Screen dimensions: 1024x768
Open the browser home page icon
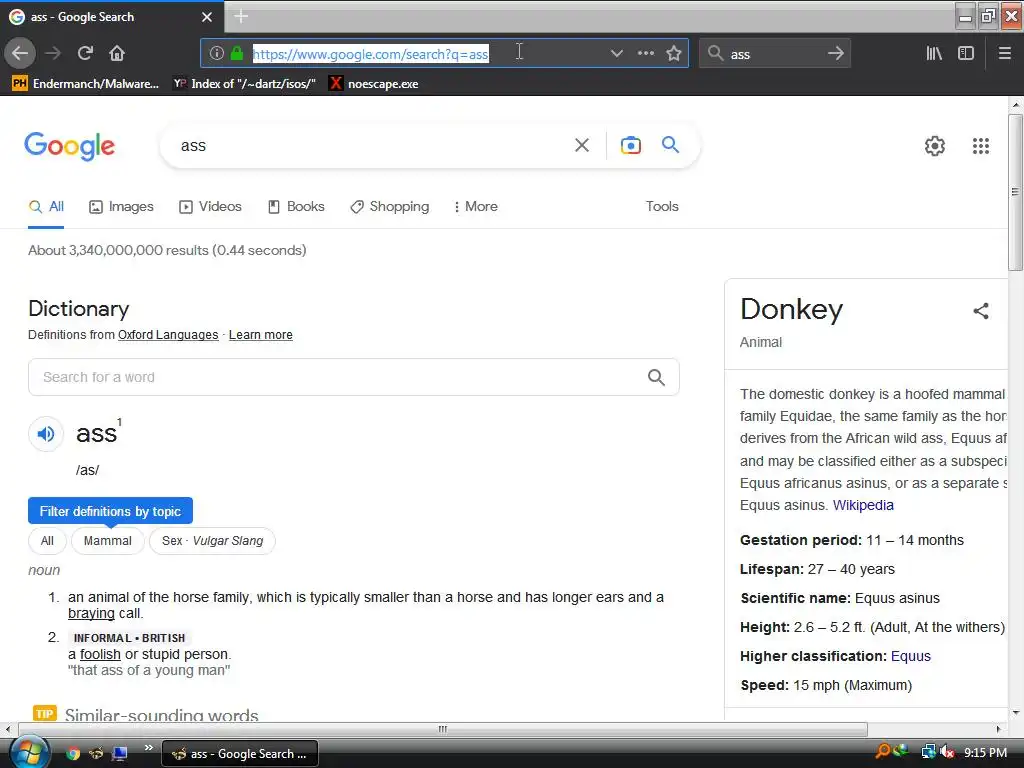click(117, 53)
